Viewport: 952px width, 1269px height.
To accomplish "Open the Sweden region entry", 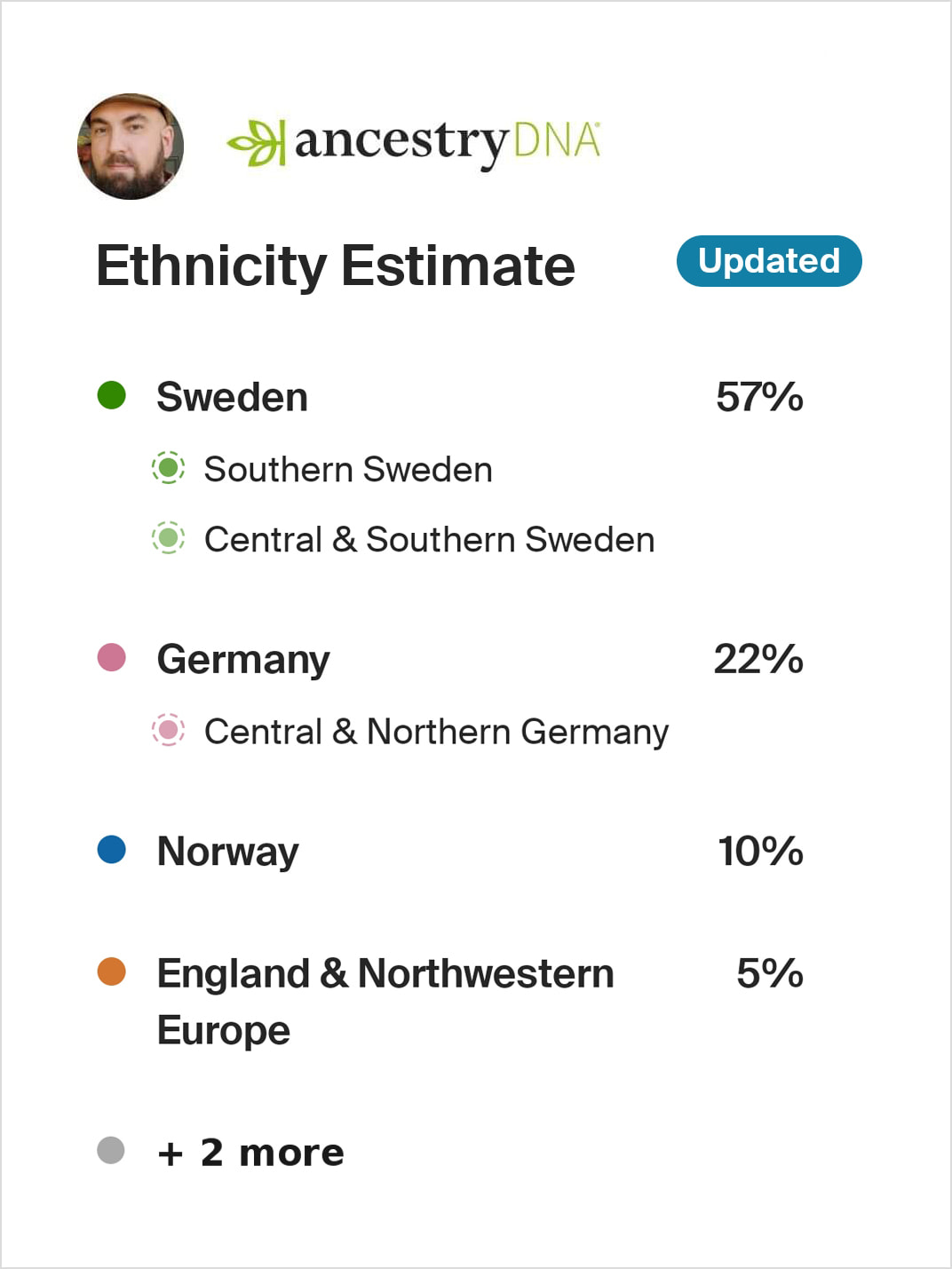I will tap(233, 397).
